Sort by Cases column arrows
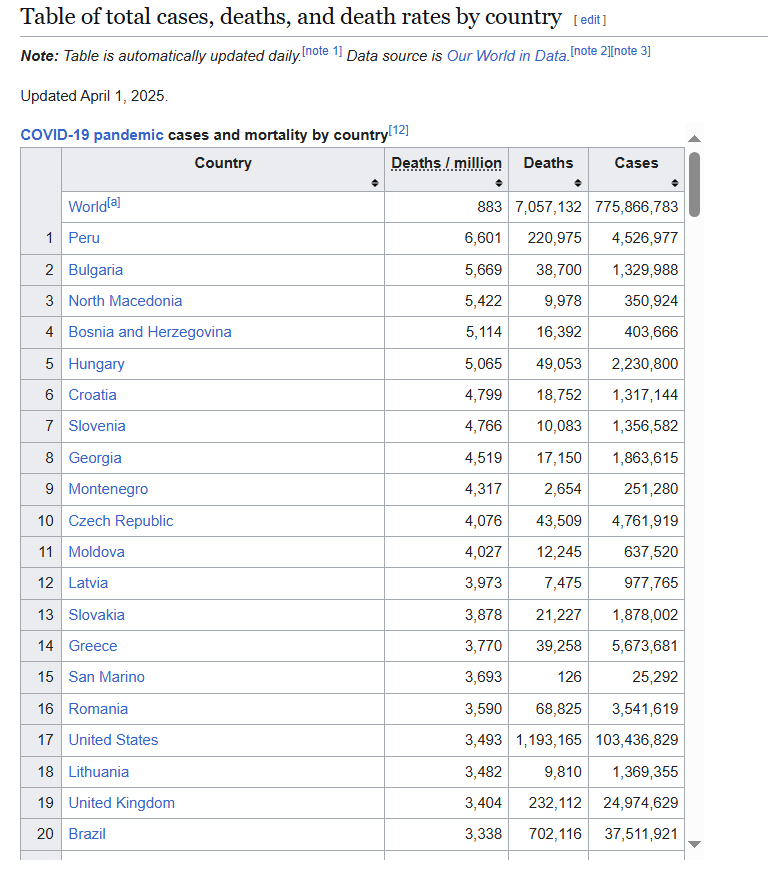This screenshot has width=768, height=872. coord(675,183)
